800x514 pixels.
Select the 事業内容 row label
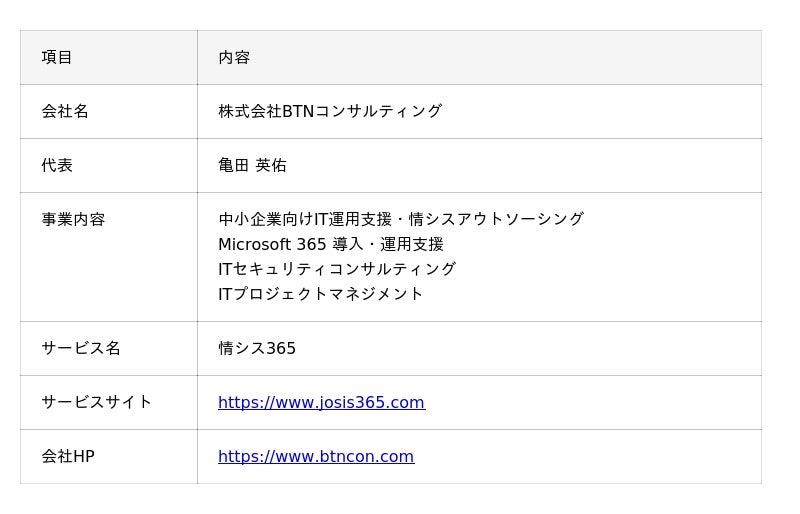click(73, 219)
